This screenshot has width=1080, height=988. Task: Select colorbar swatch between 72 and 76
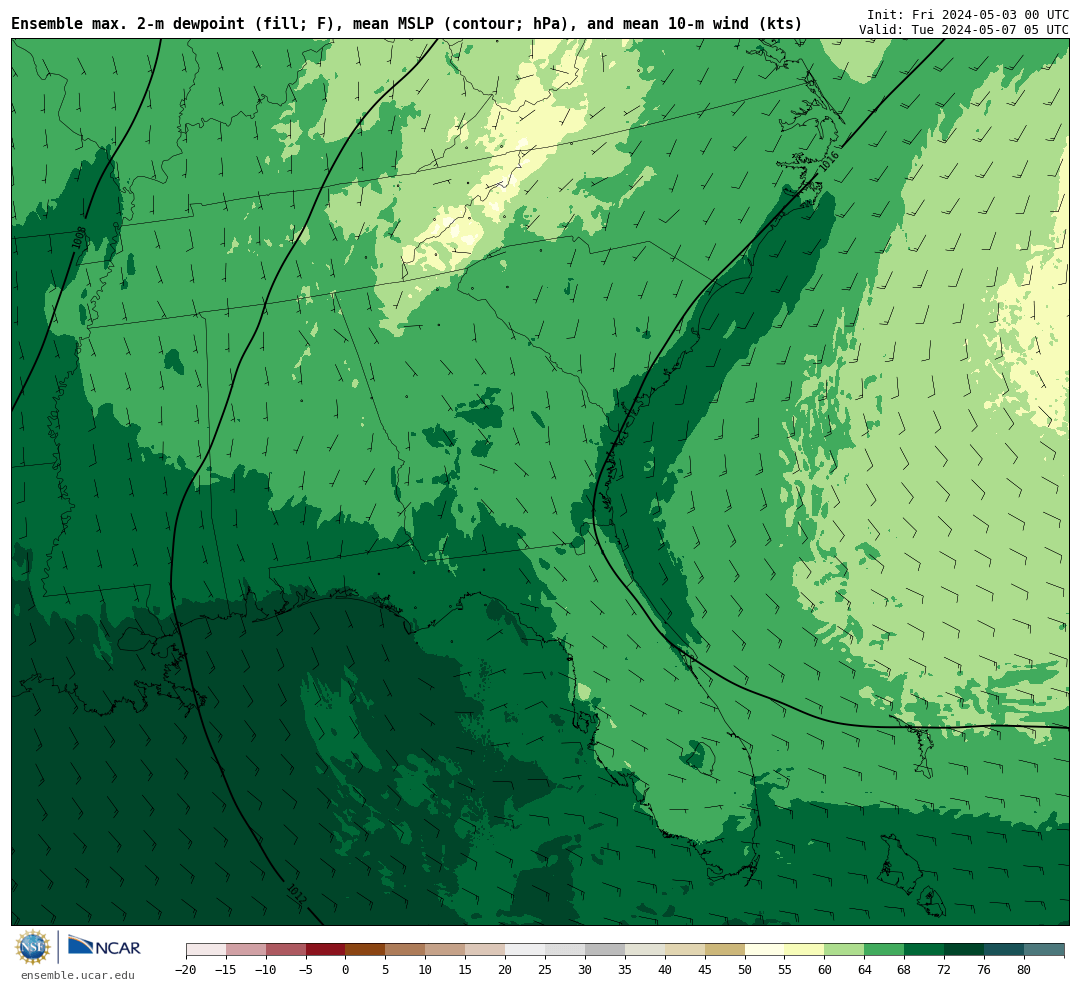tap(964, 950)
